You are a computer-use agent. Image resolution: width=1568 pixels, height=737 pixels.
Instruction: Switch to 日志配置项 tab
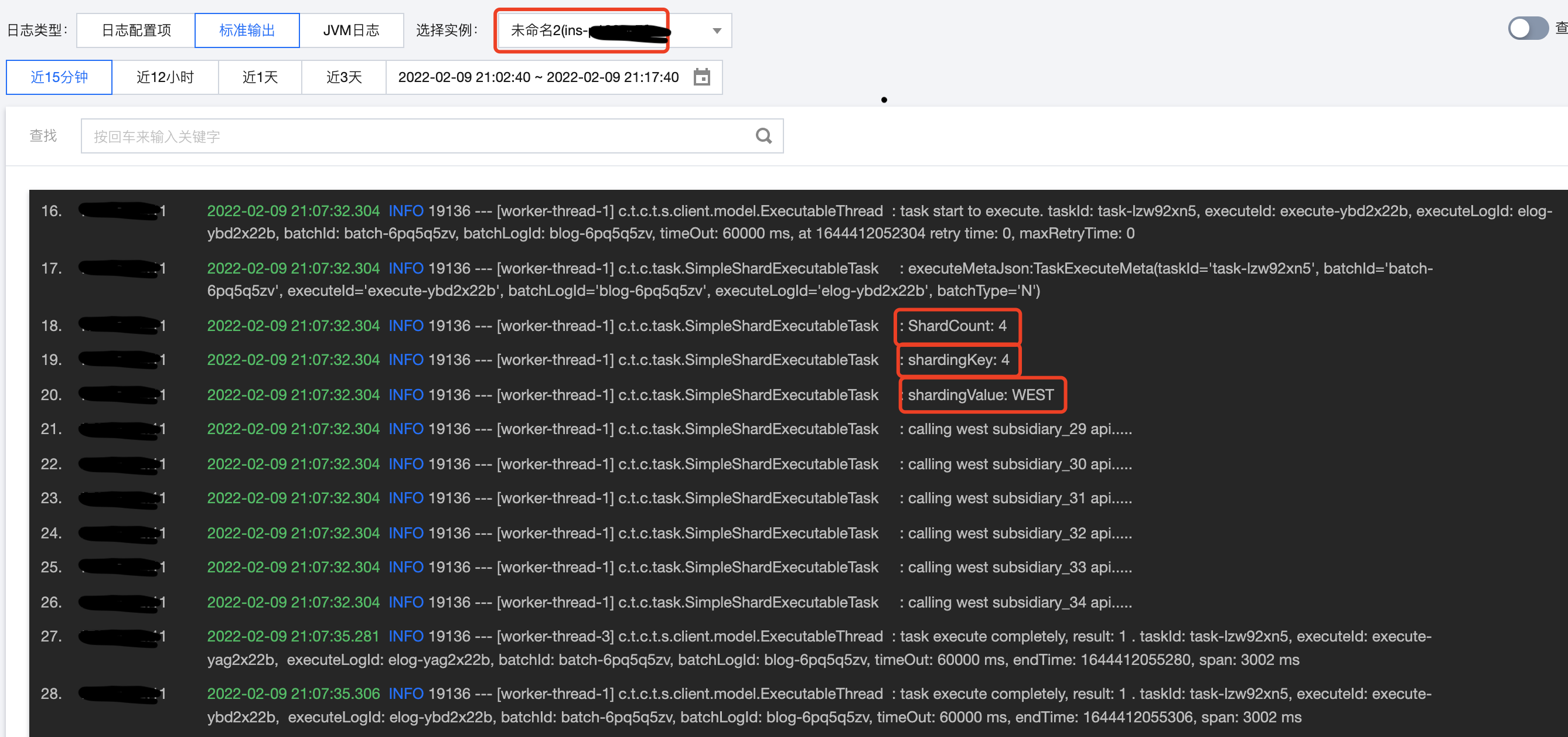click(136, 30)
